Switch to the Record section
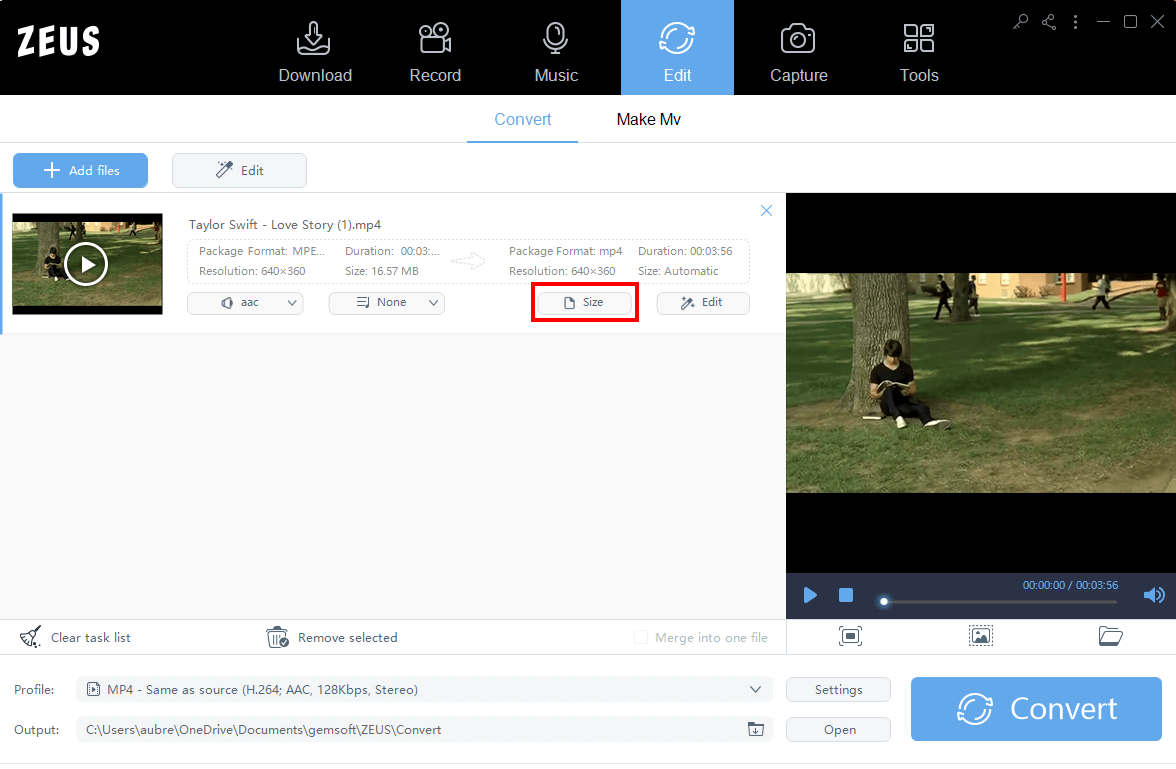Image resolution: width=1176 pixels, height=769 pixels. point(435,51)
